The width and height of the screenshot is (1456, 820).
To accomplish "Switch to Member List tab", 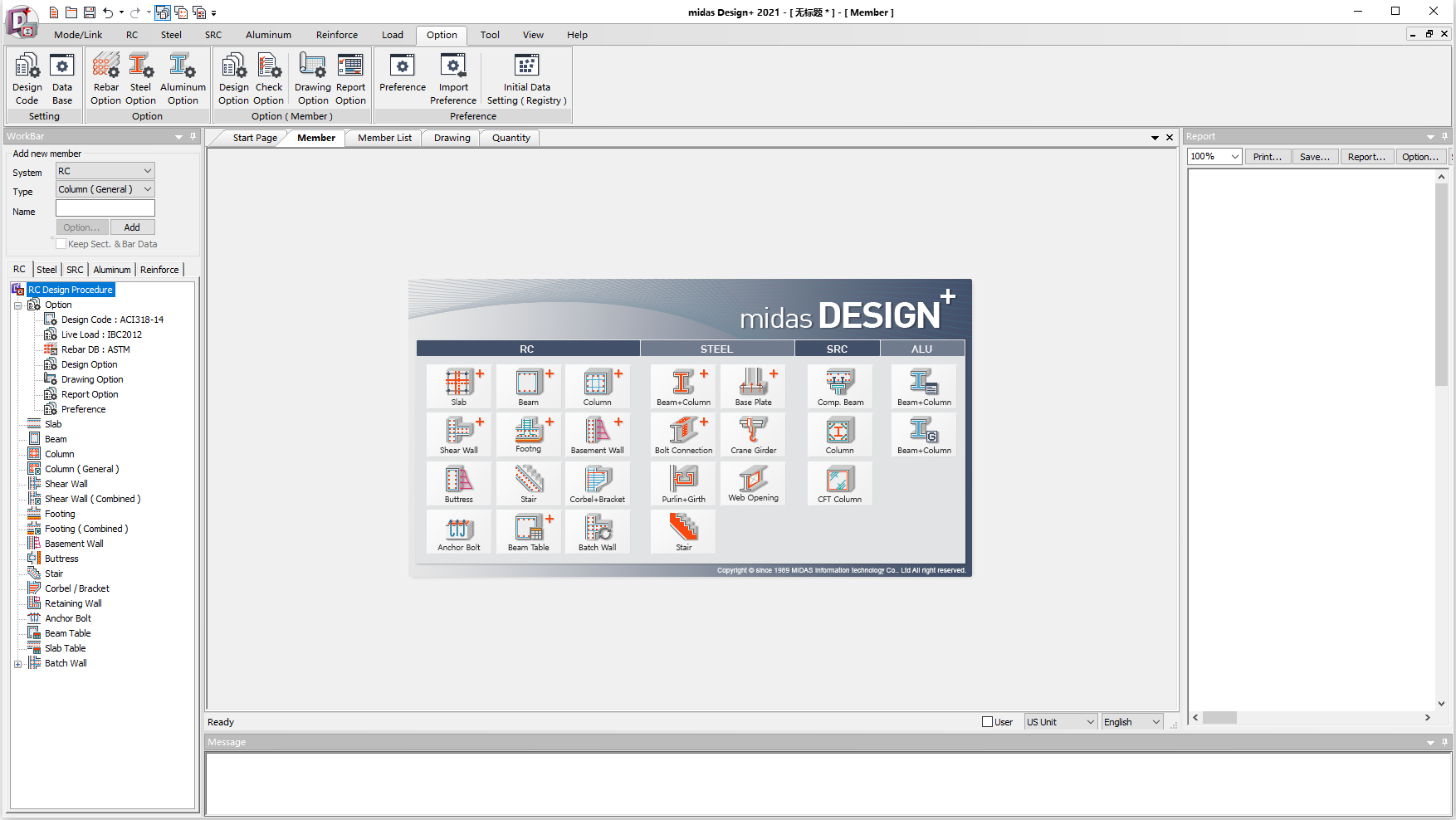I will [384, 138].
